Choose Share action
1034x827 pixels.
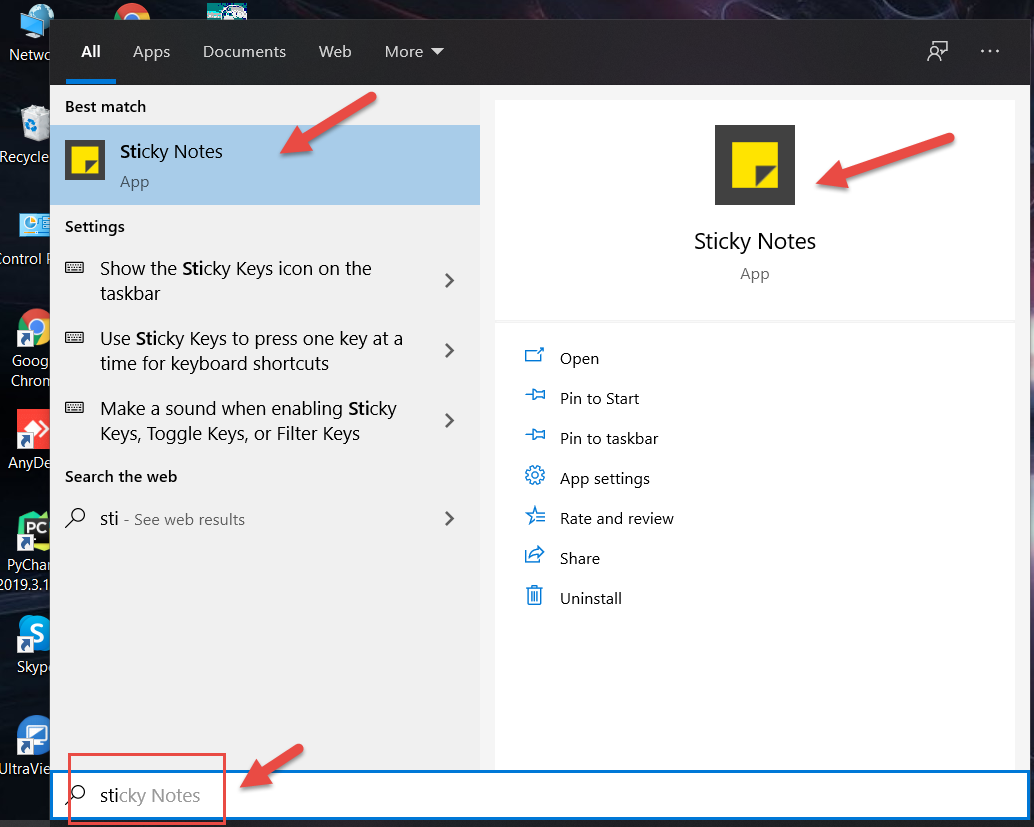[x=580, y=559]
